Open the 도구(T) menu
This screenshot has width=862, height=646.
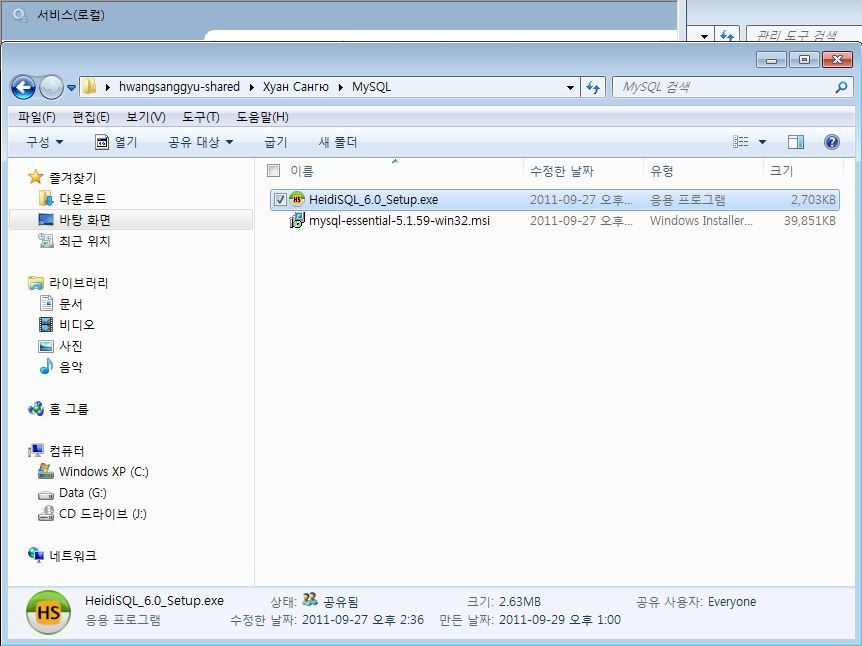(201, 117)
